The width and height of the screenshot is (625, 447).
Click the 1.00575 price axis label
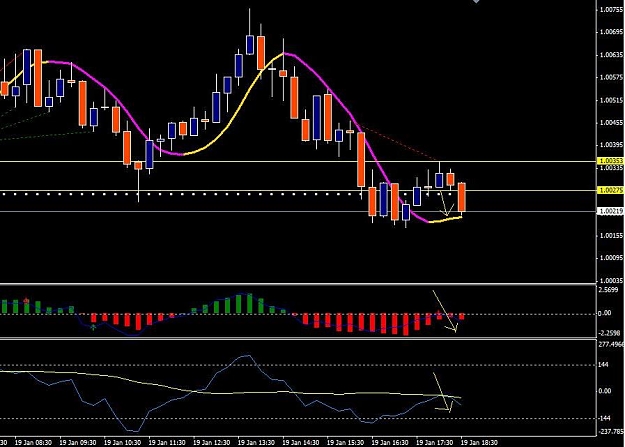coord(612,77)
